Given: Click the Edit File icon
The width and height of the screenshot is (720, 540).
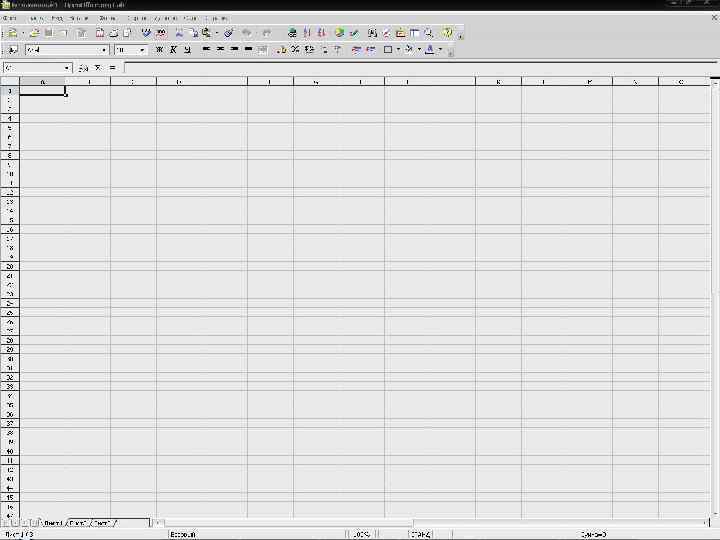Looking at the screenshot, I should 82,33.
